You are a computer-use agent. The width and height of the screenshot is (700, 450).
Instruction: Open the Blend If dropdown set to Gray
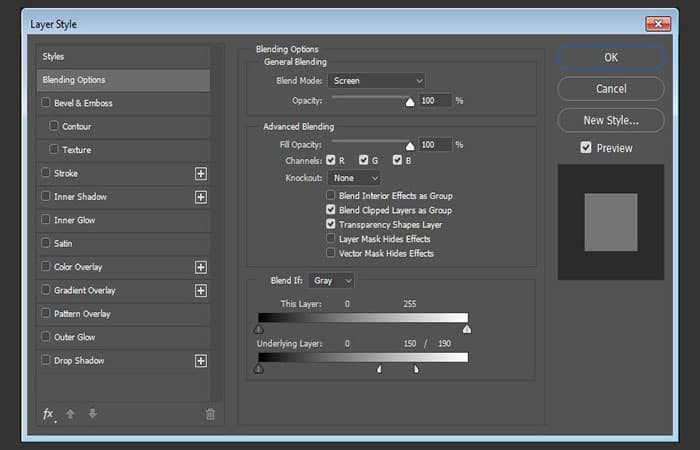point(331,281)
